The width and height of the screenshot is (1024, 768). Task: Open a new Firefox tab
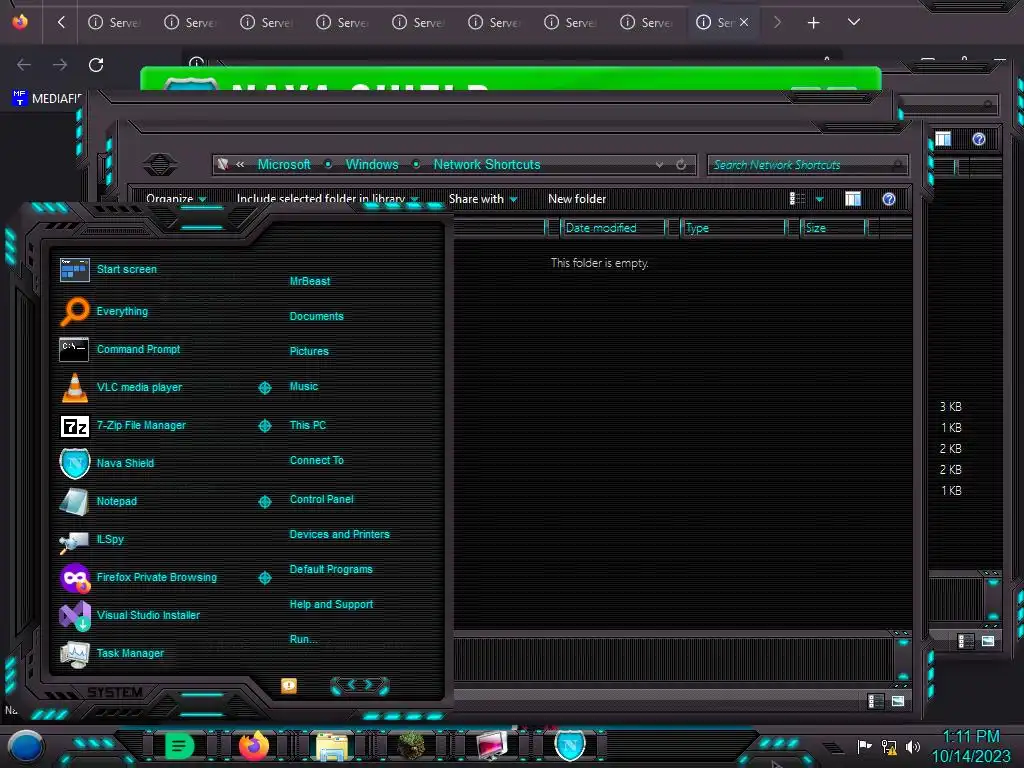click(x=813, y=23)
